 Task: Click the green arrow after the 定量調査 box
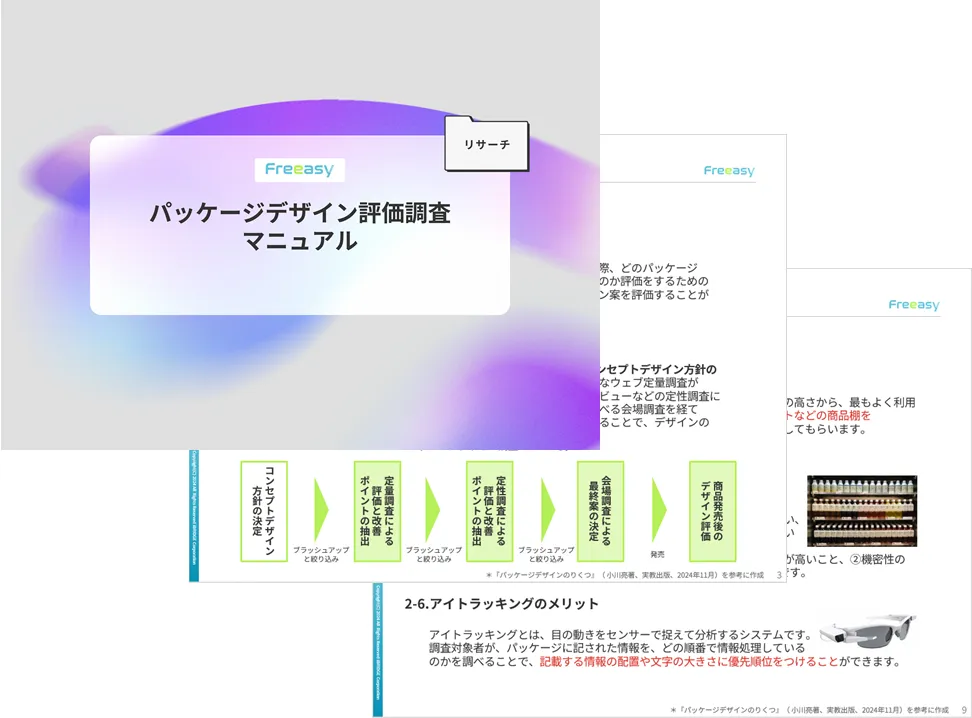(x=433, y=510)
